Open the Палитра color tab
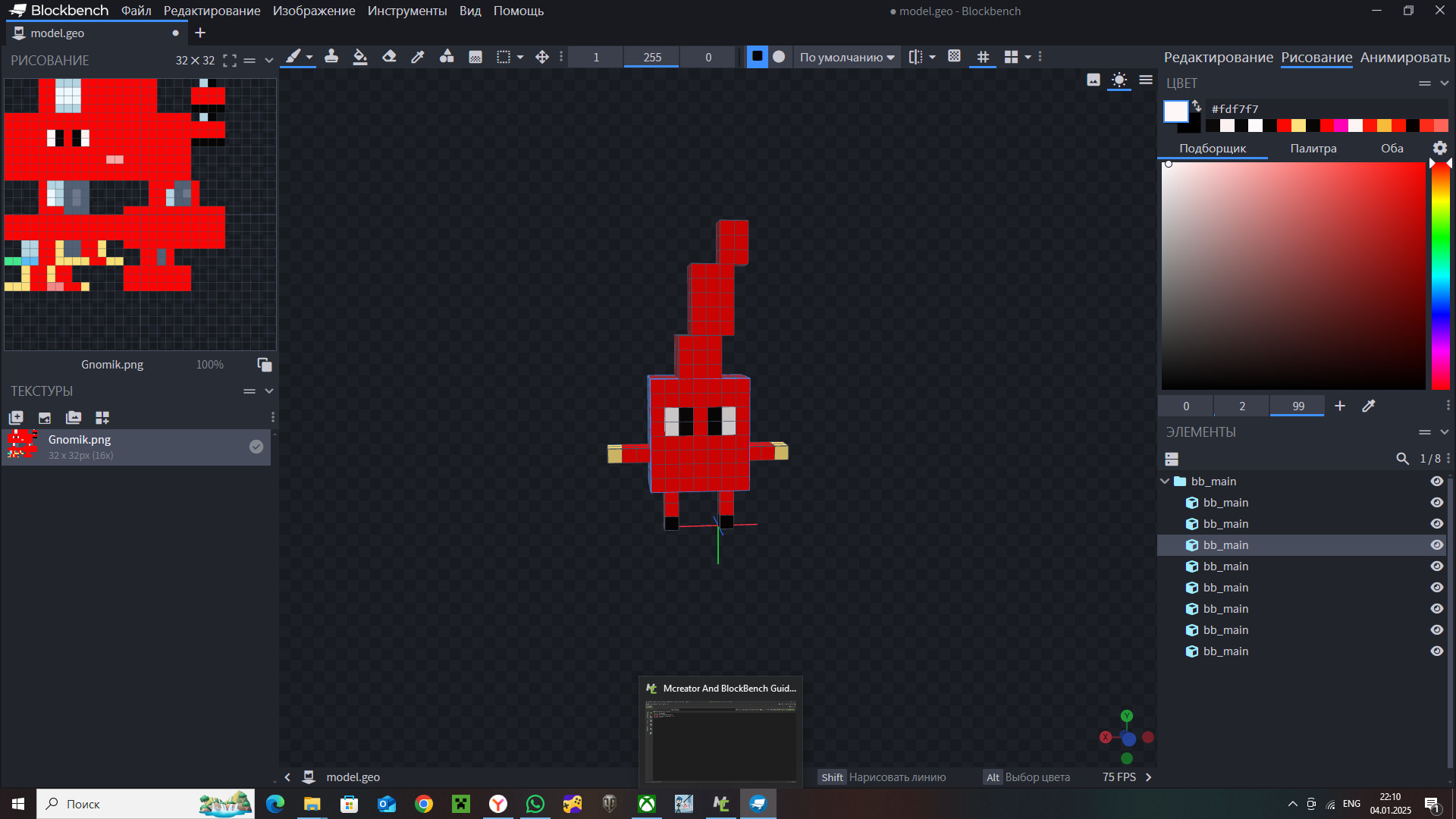 [x=1313, y=149]
